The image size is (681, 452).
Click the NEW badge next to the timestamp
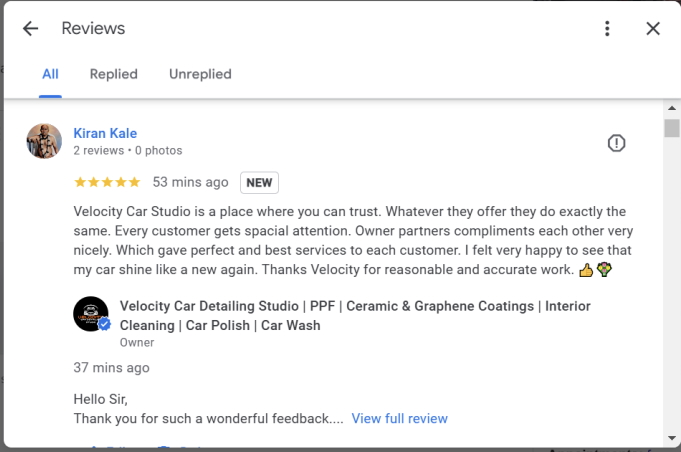click(x=259, y=183)
